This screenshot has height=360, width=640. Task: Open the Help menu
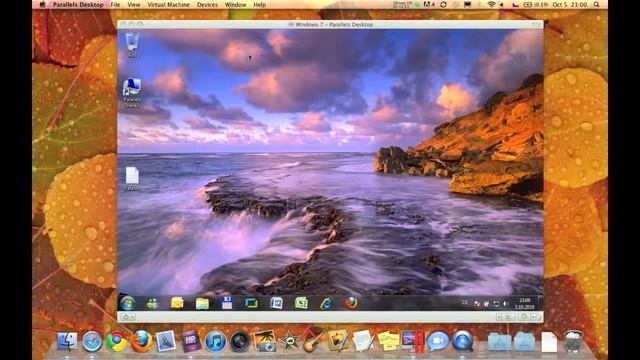[260, 4]
